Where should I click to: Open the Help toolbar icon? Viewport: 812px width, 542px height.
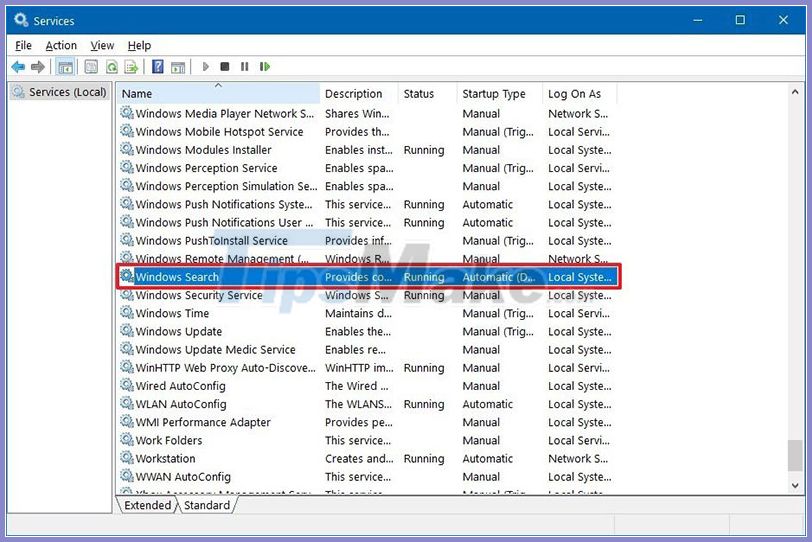tap(158, 67)
